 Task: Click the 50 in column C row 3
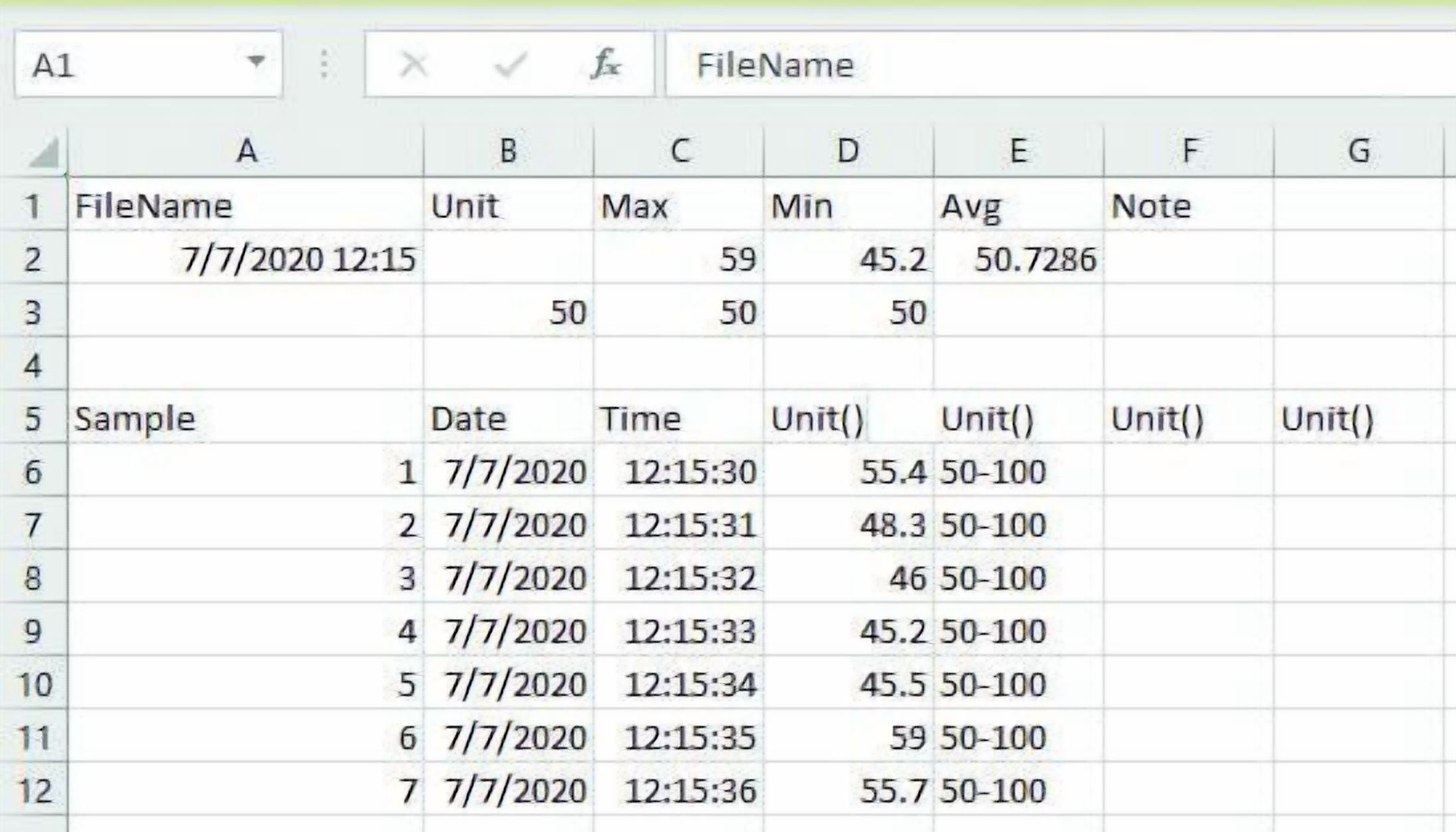(x=679, y=311)
